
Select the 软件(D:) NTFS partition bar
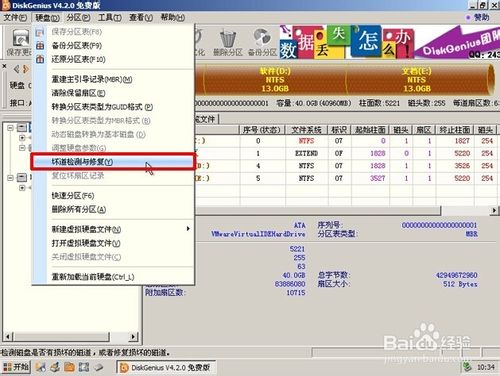[275, 80]
